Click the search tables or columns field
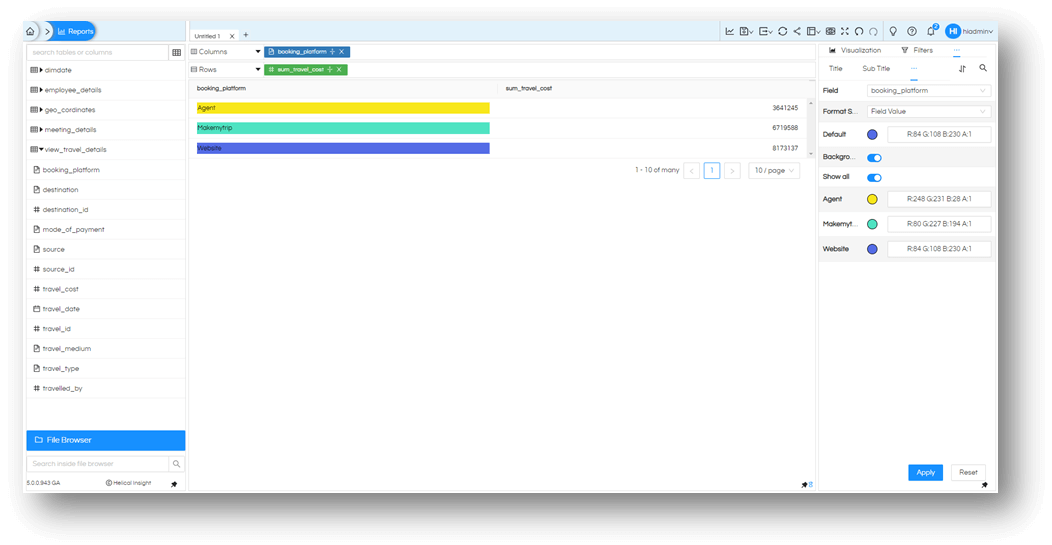Image resolution: width=1052 pixels, height=545 pixels. pos(97,52)
